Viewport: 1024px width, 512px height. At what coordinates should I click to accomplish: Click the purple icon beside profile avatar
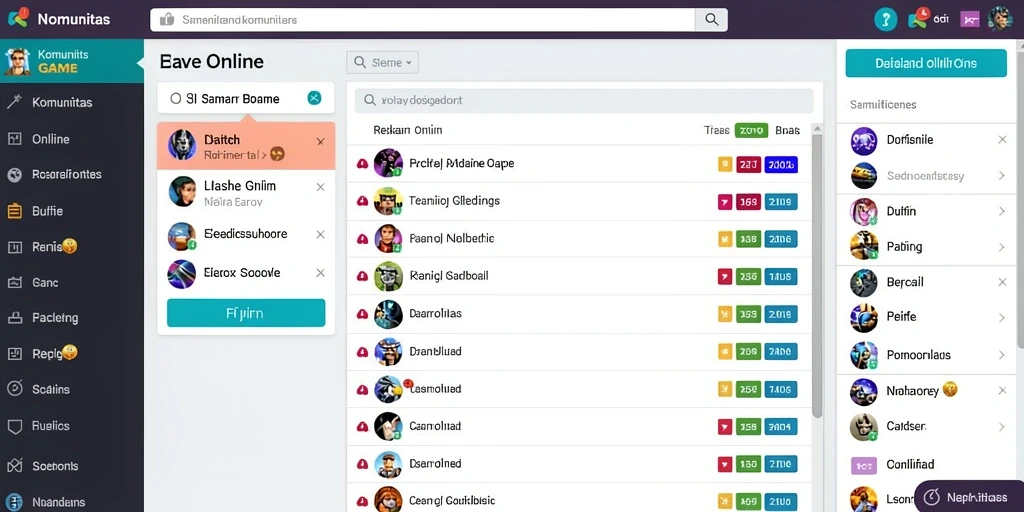(x=970, y=20)
